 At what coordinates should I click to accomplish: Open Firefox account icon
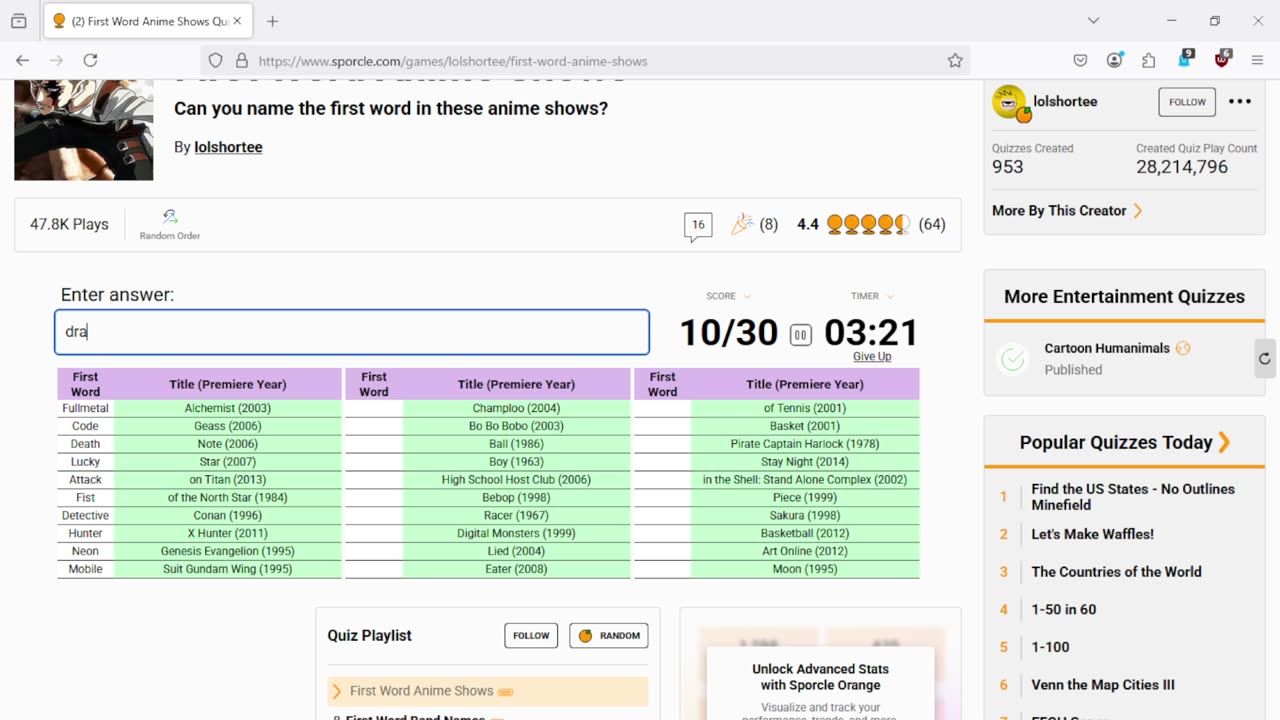tap(1114, 61)
